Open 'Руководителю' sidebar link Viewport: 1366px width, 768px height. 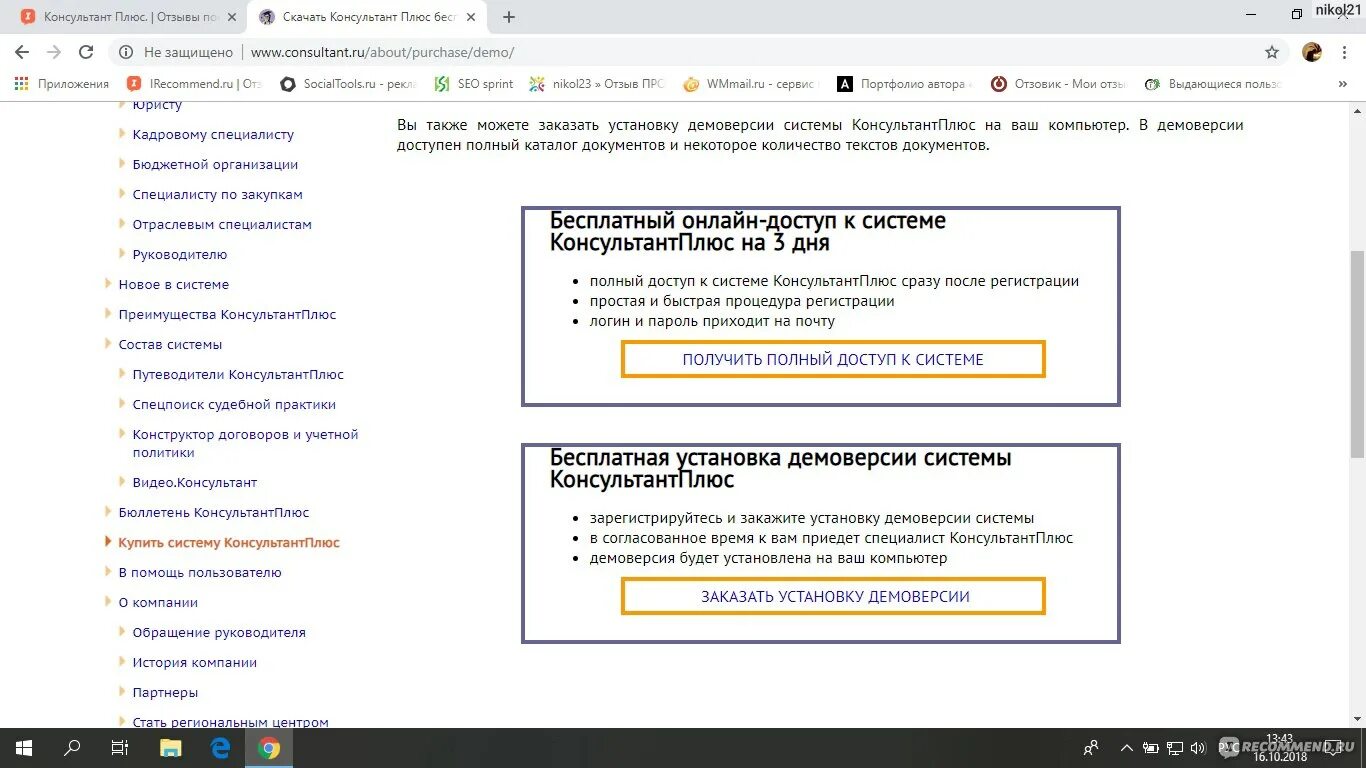coord(180,254)
